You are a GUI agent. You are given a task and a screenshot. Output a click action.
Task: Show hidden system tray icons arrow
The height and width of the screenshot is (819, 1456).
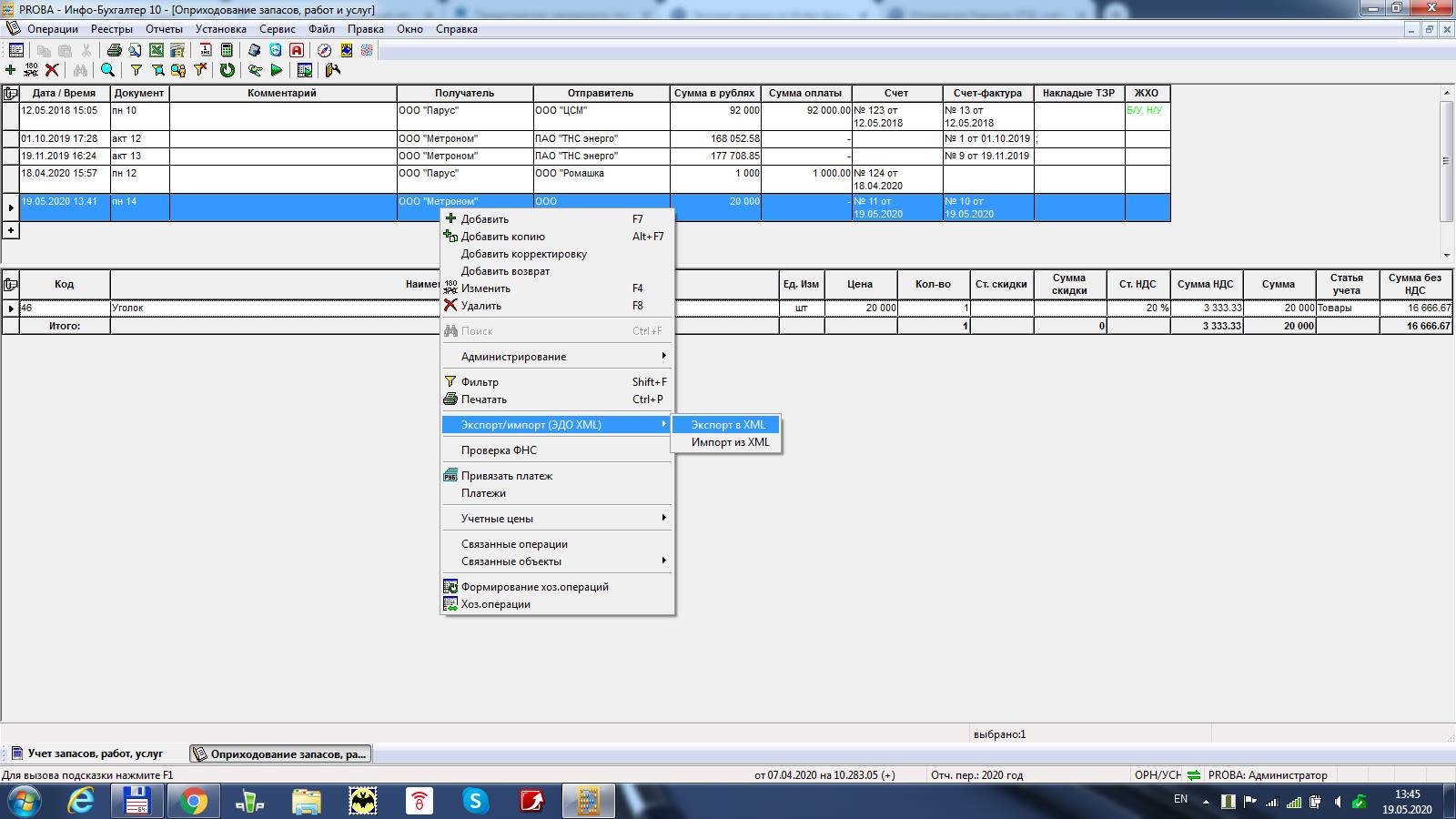(1207, 802)
